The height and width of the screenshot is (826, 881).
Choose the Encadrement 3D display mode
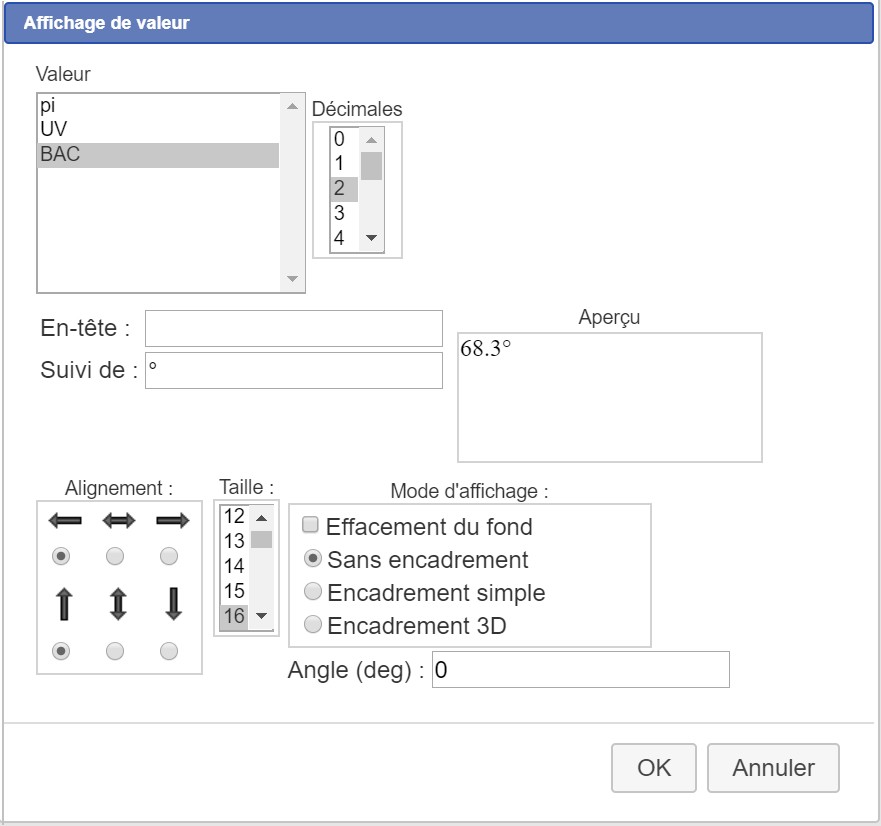tap(313, 625)
